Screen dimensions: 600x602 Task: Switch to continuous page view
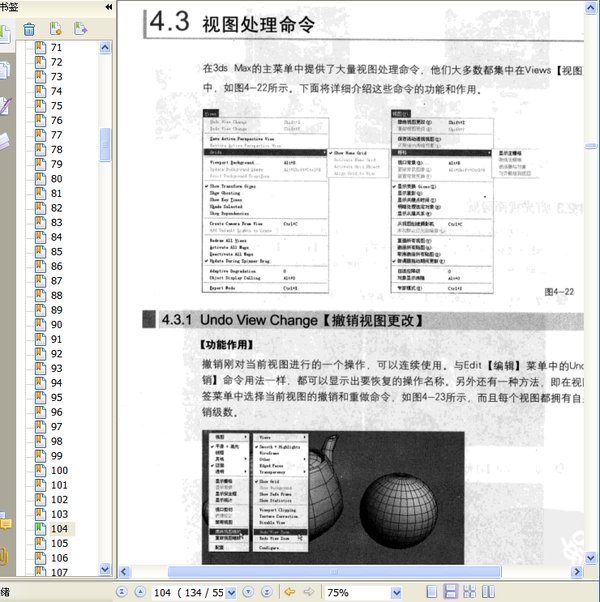pyautogui.click(x=450, y=592)
